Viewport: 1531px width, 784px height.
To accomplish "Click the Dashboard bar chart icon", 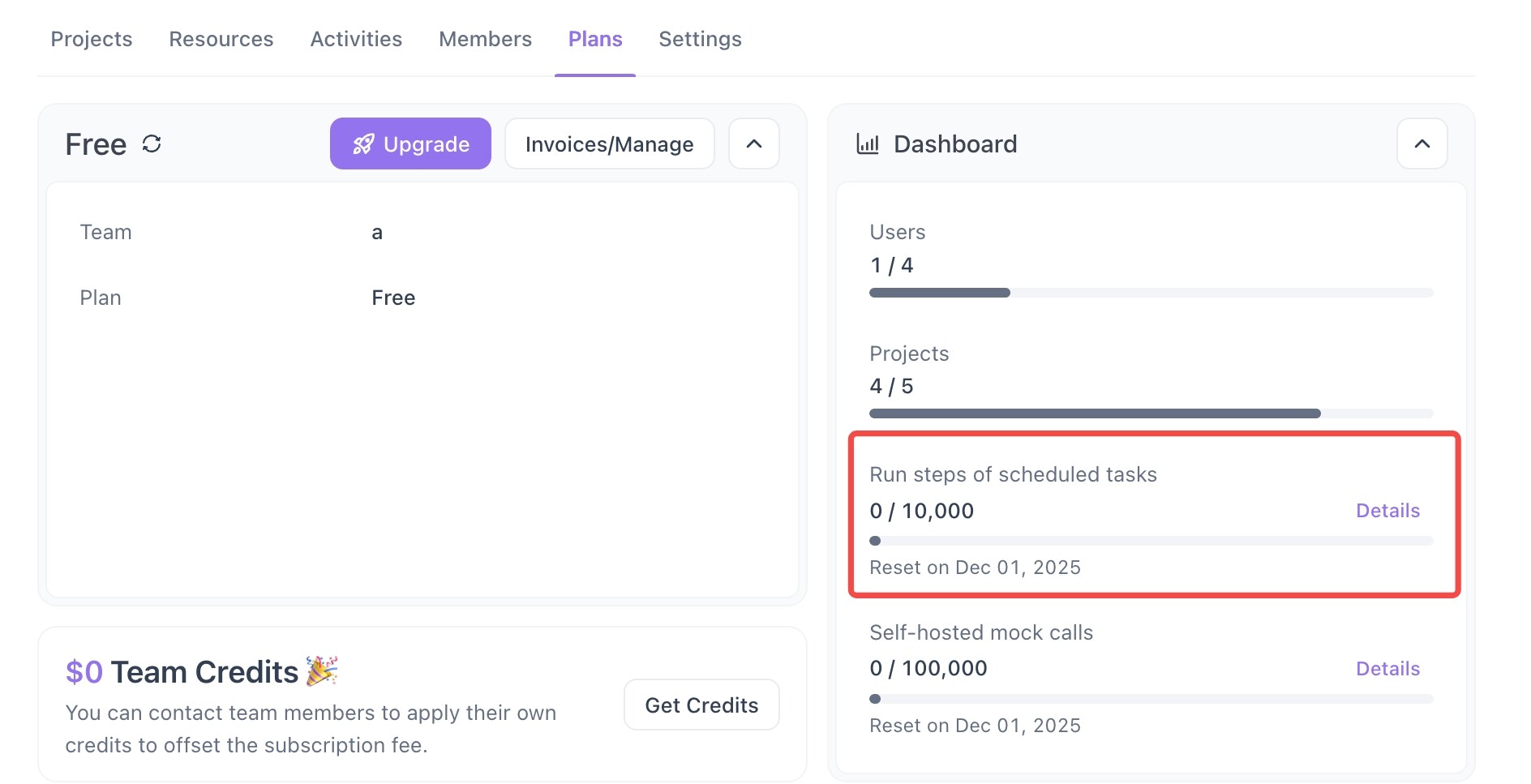I will pyautogui.click(x=867, y=144).
